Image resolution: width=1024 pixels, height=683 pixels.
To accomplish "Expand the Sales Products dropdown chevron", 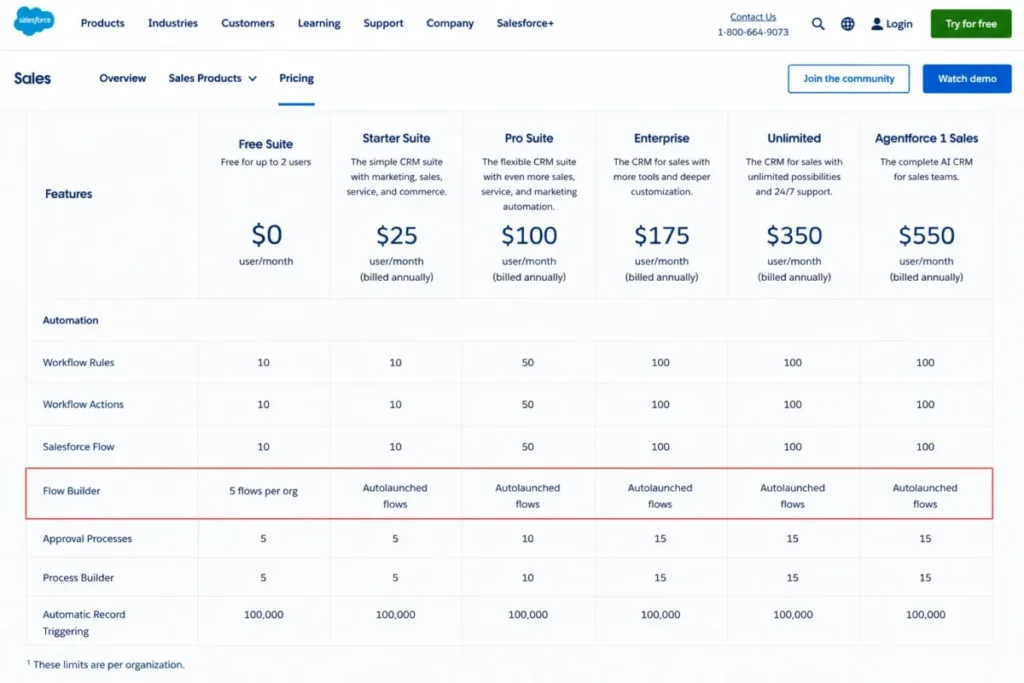I will (x=252, y=78).
